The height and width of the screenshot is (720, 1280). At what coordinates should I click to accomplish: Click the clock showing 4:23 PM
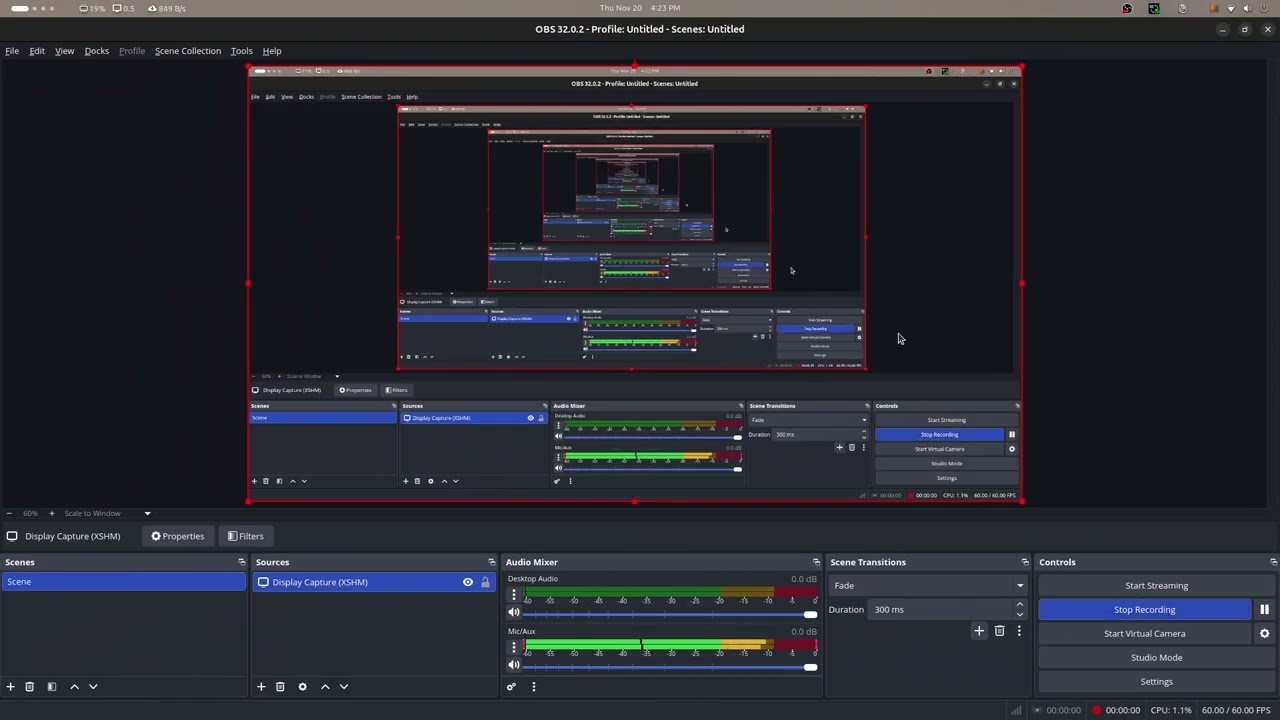click(665, 8)
